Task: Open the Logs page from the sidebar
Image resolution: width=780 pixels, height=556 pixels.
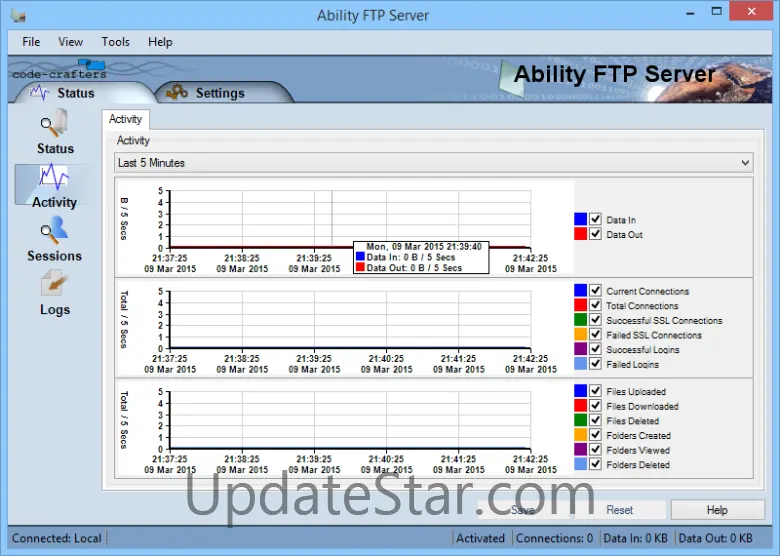Action: (54, 294)
